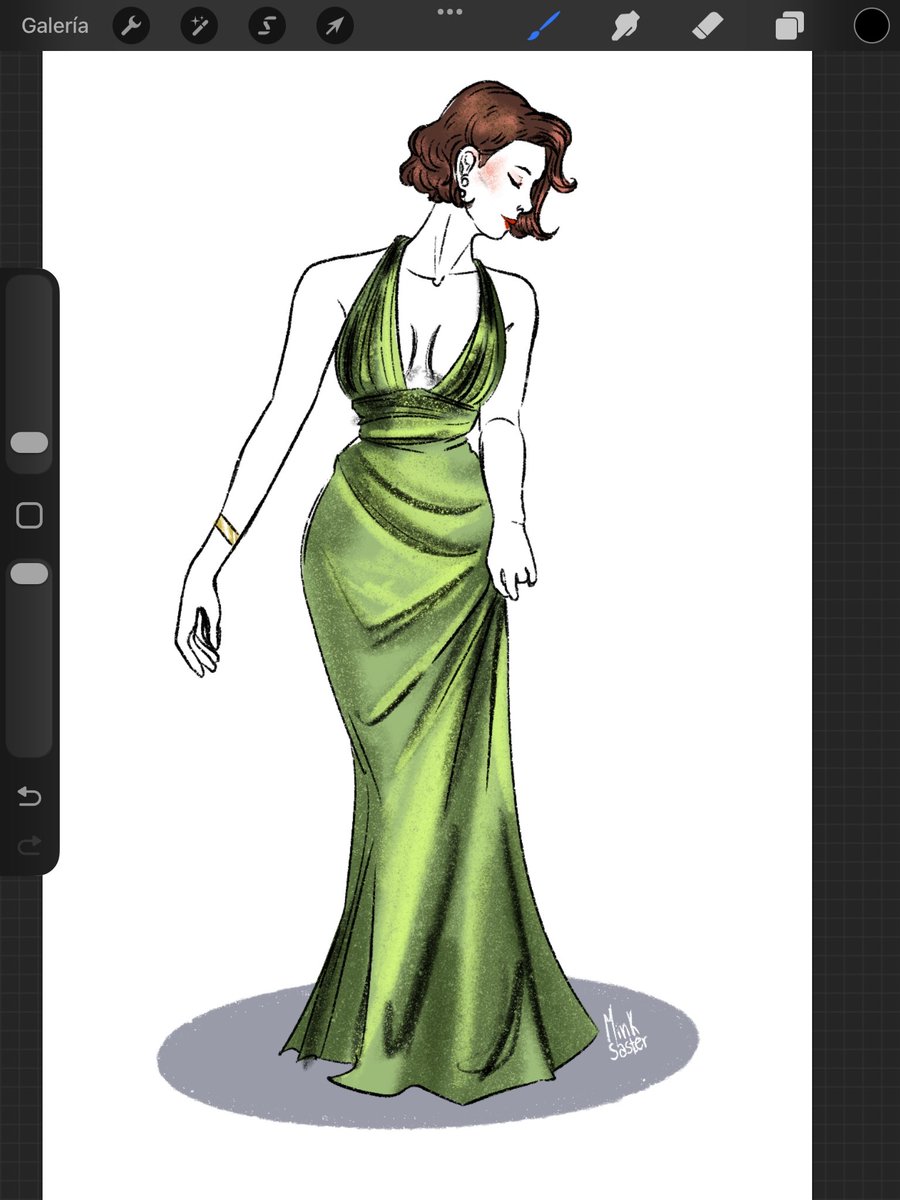Open the Layers panel
The width and height of the screenshot is (900, 1200).
[789, 26]
